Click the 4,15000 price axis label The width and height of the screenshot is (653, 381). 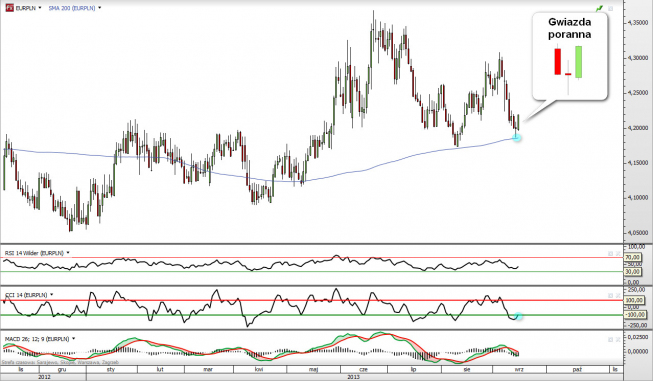[x=638, y=163]
